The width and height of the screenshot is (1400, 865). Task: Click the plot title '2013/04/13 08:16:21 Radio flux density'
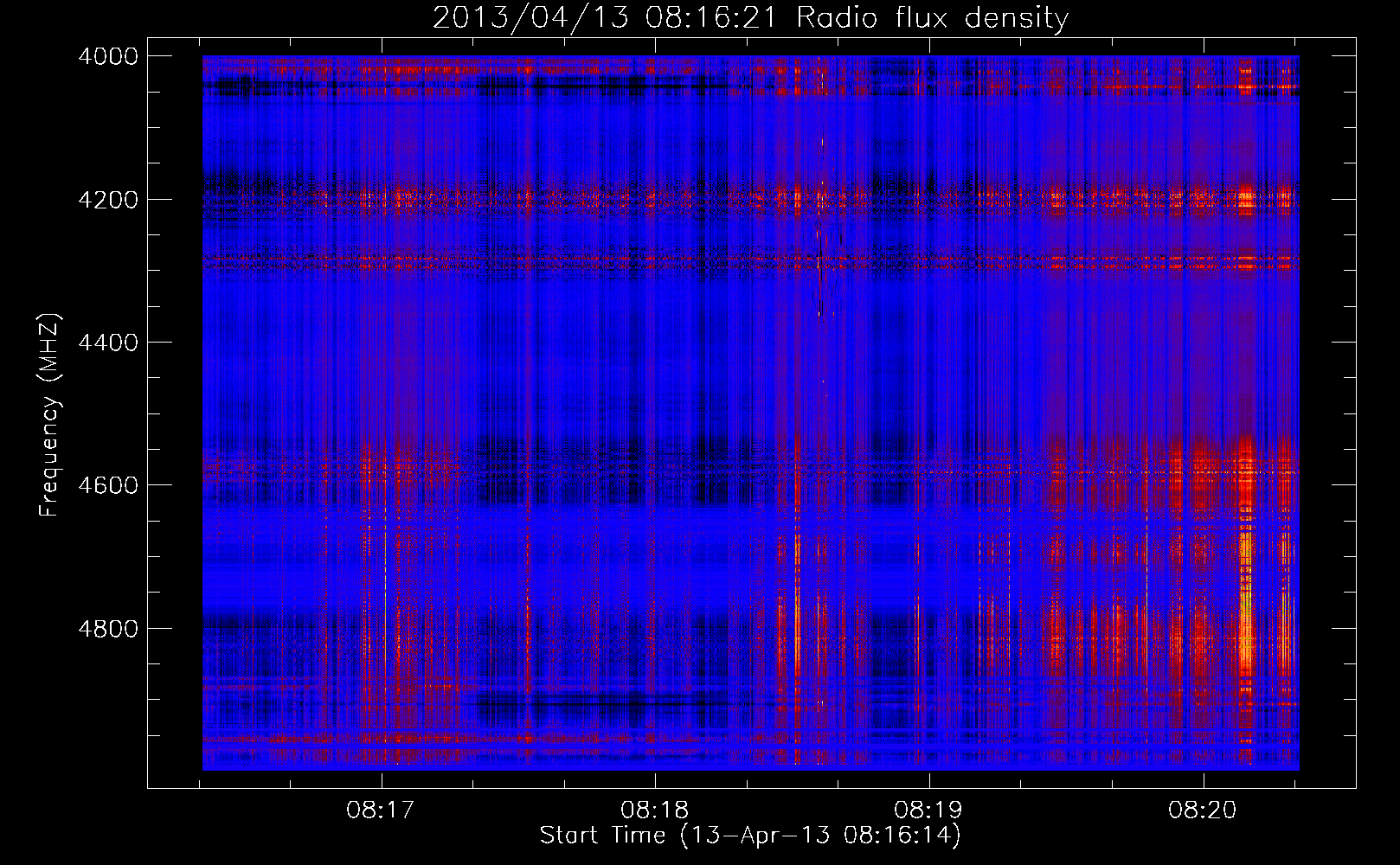coord(750,18)
